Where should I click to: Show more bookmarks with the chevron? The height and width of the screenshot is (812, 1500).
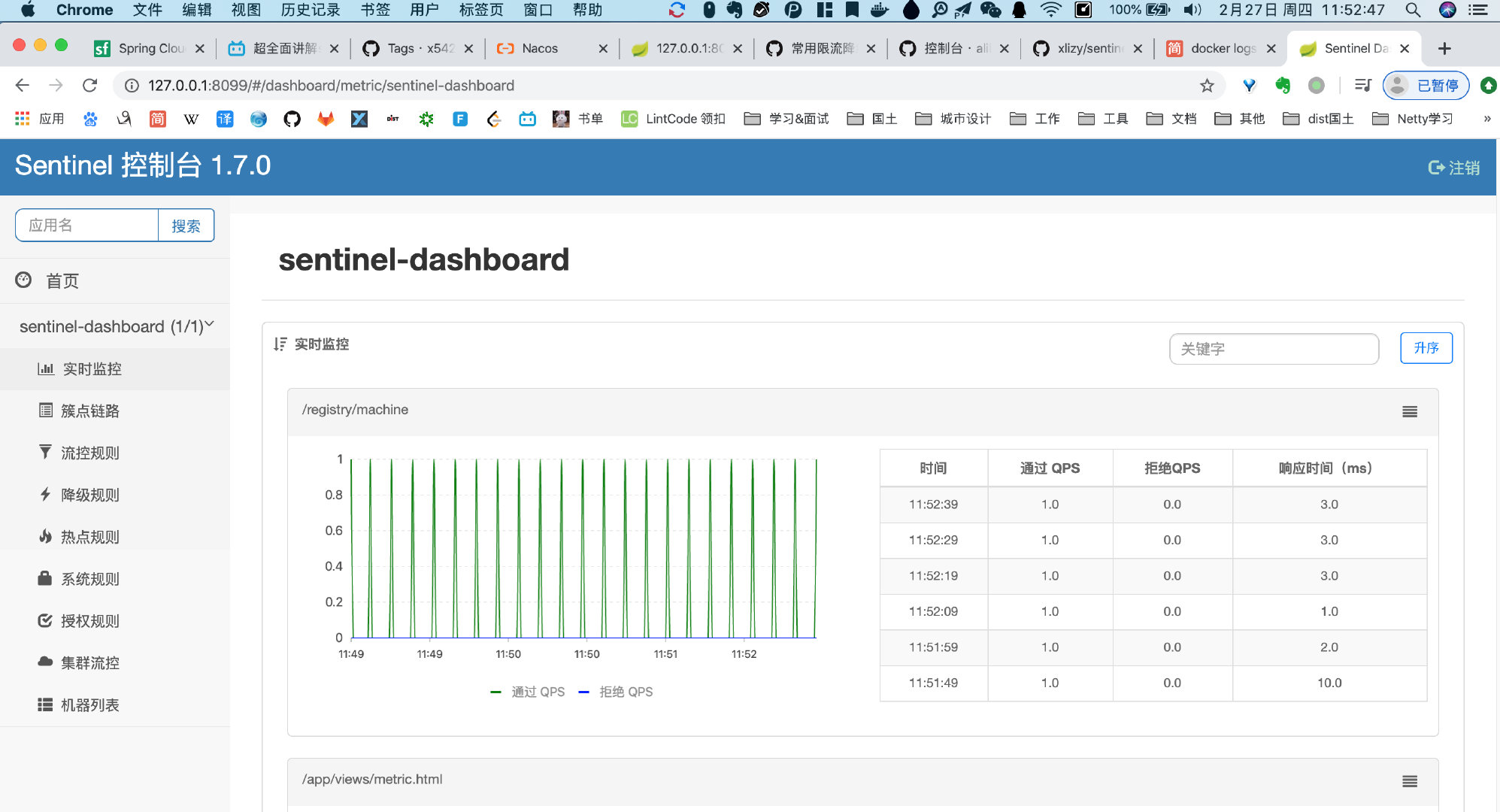click(x=1486, y=119)
